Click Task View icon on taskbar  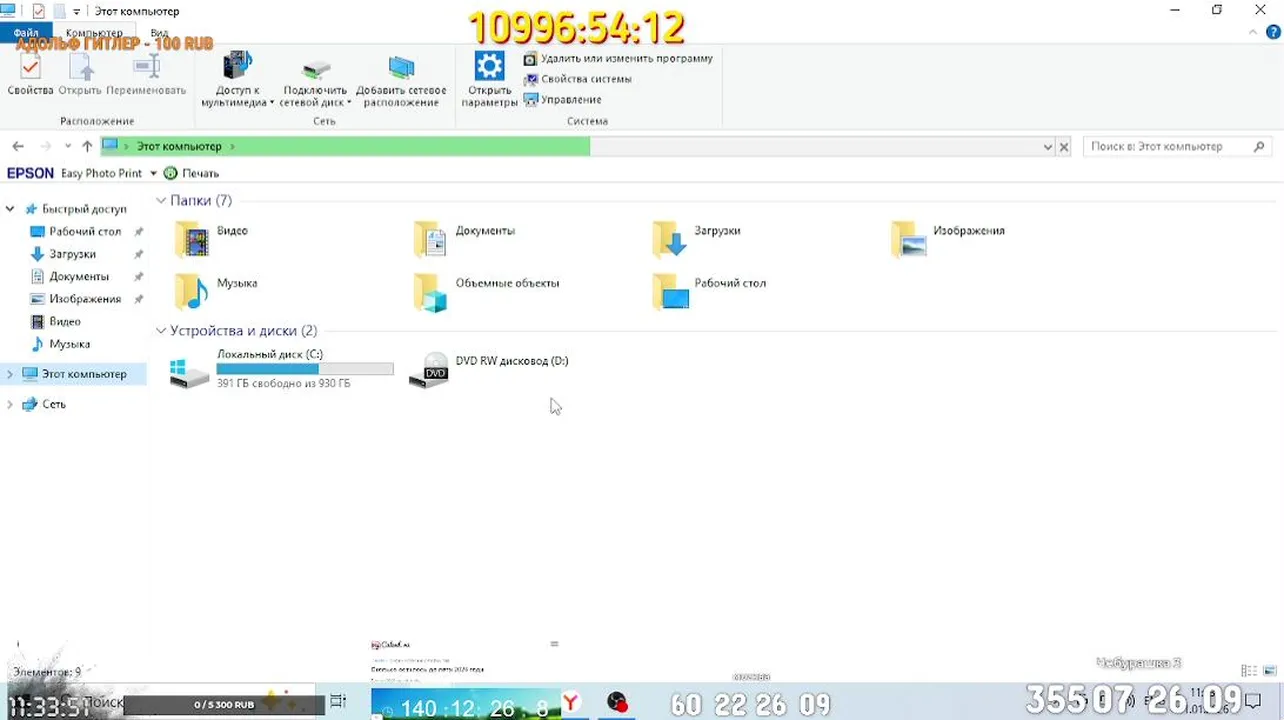[338, 702]
